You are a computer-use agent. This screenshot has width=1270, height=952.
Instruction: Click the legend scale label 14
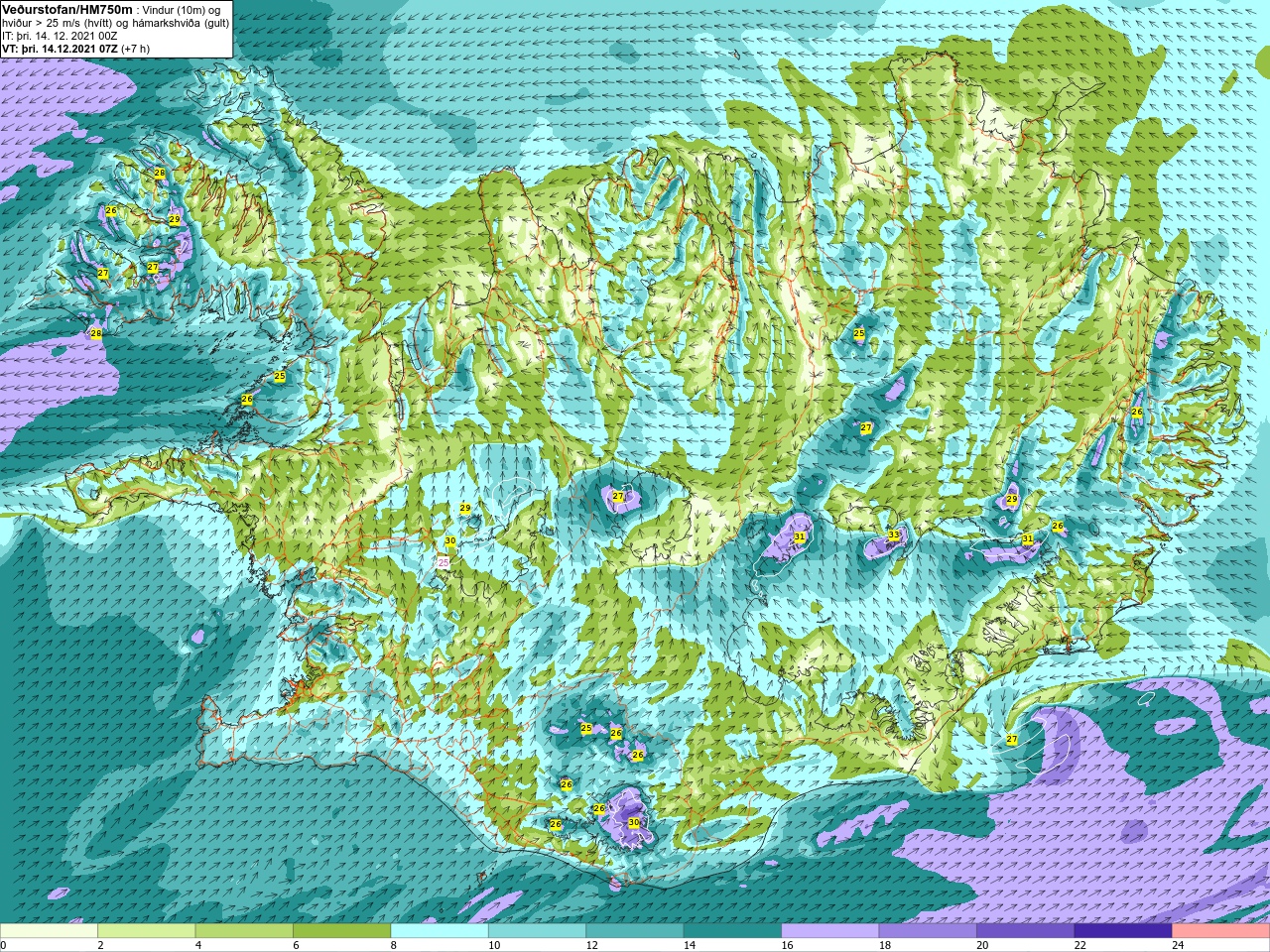(690, 945)
